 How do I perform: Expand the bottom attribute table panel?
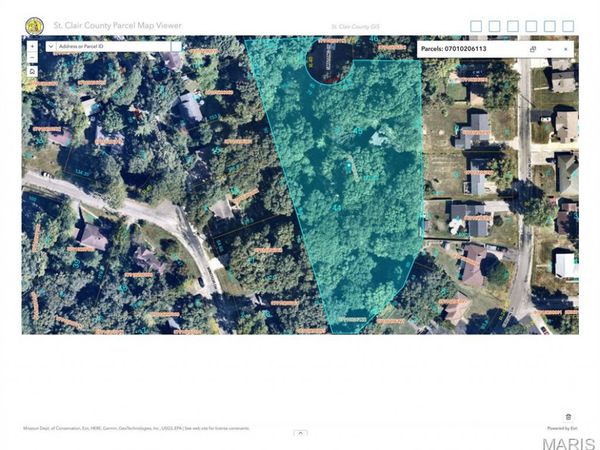(300, 433)
